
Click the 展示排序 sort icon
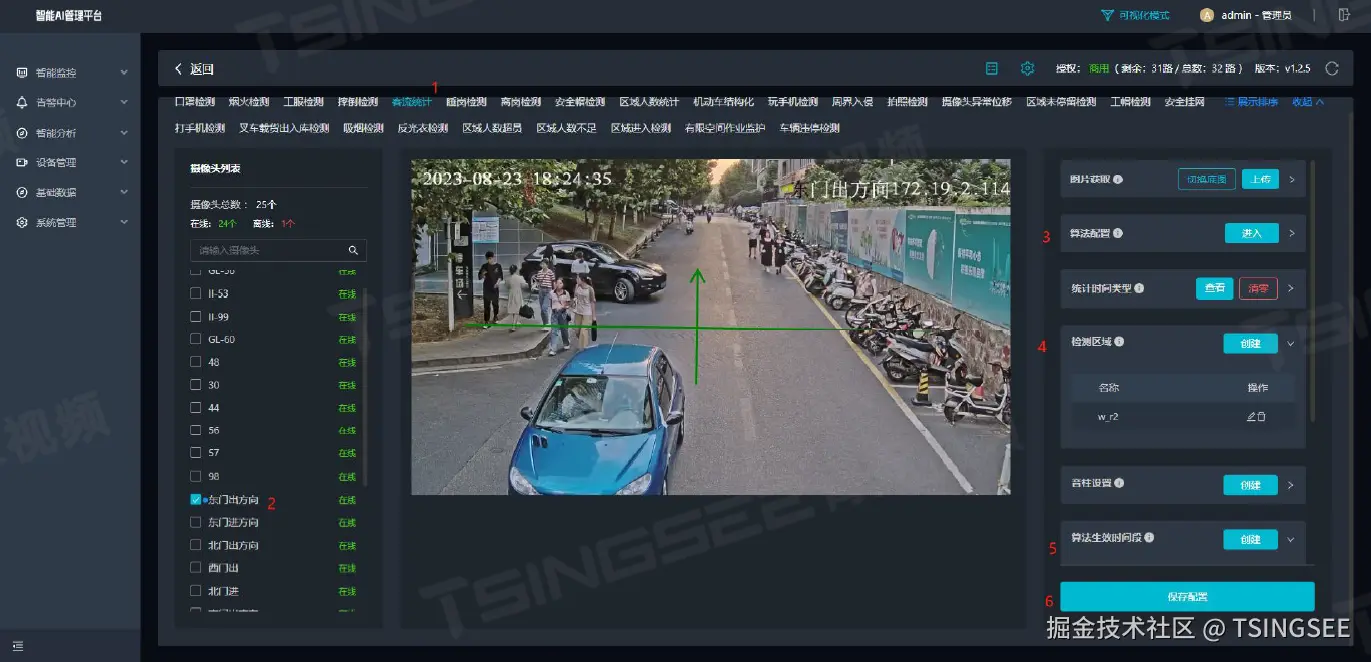1230,102
